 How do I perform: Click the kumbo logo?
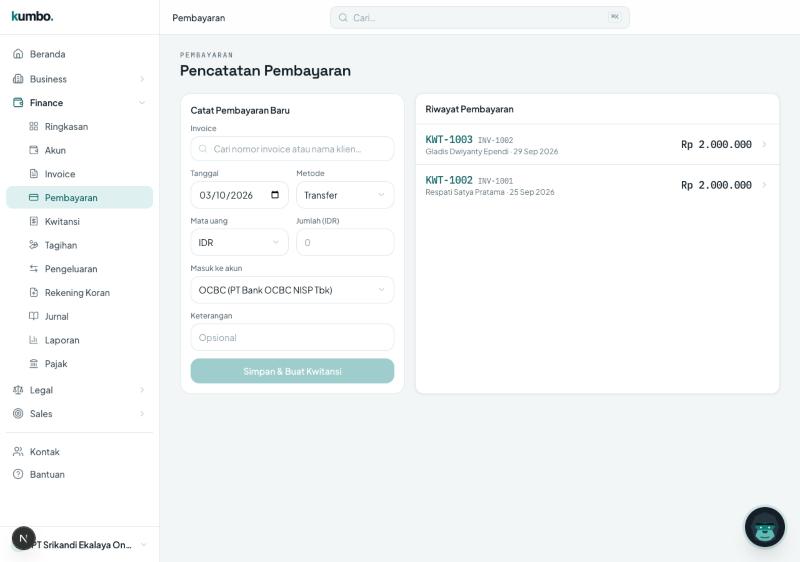tap(32, 16)
